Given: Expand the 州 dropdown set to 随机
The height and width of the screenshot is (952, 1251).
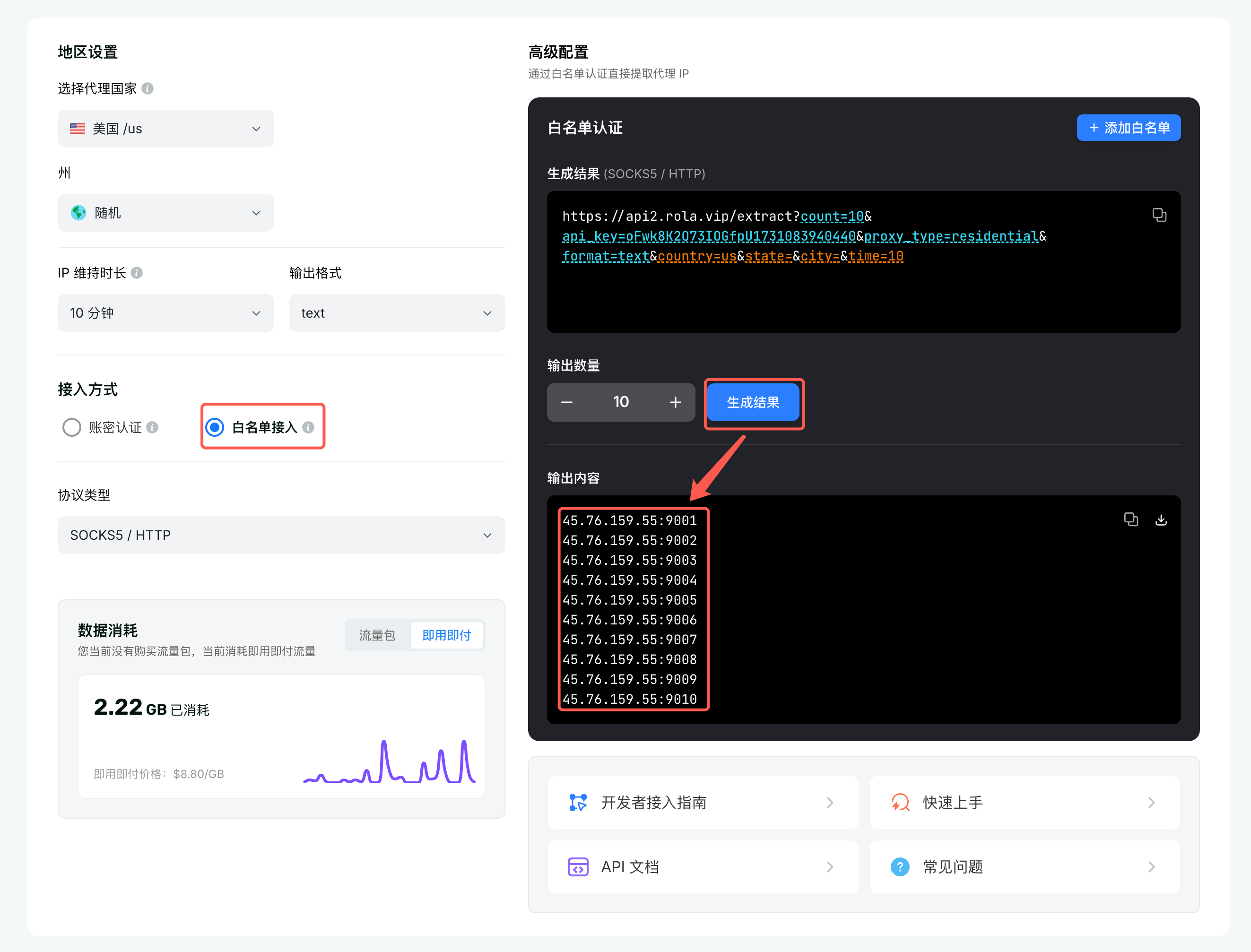Looking at the screenshot, I should click(x=165, y=213).
